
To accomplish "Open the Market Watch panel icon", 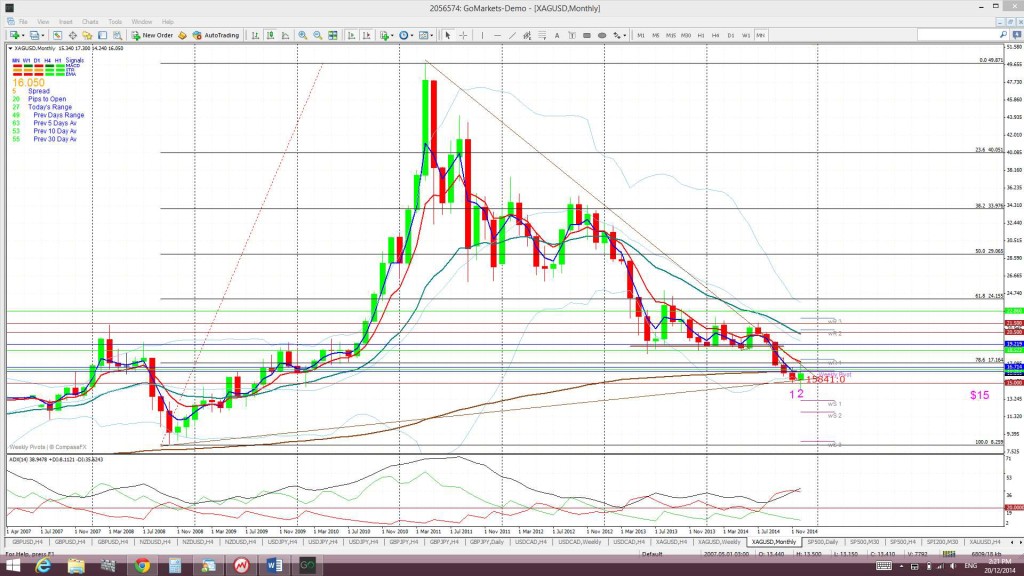I will (57, 35).
